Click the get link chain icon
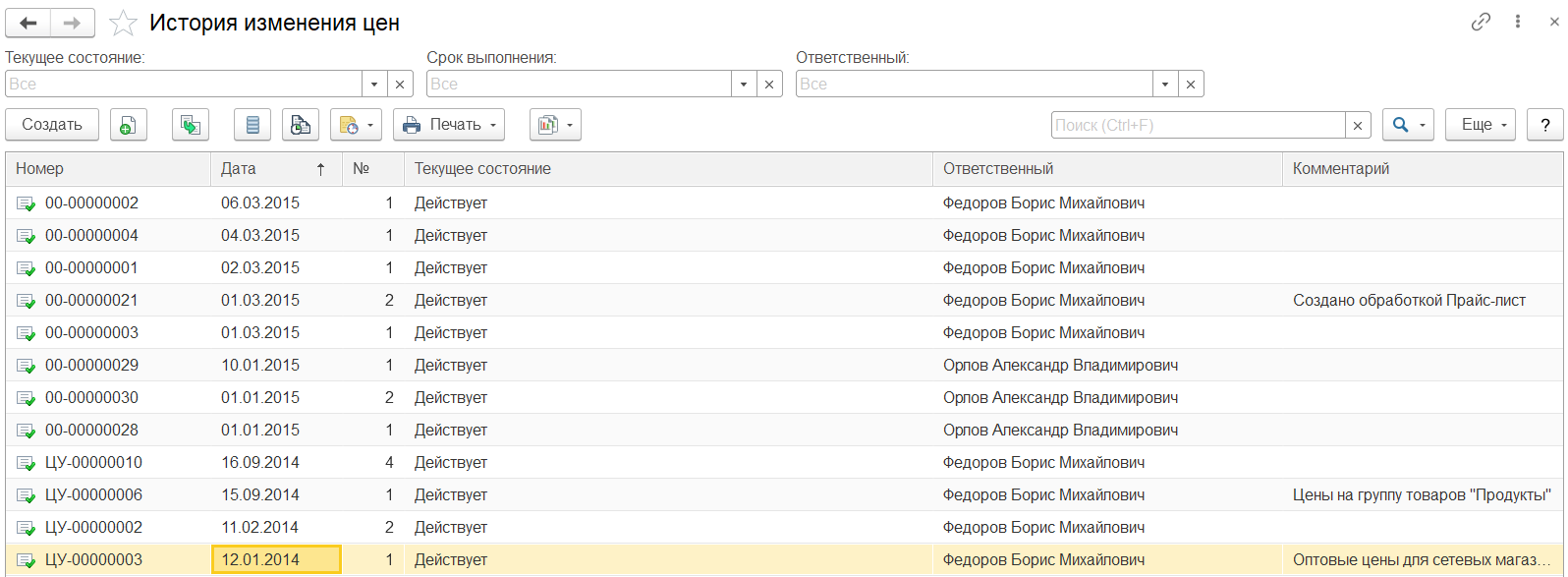This screenshot has width=1568, height=577. click(1481, 23)
